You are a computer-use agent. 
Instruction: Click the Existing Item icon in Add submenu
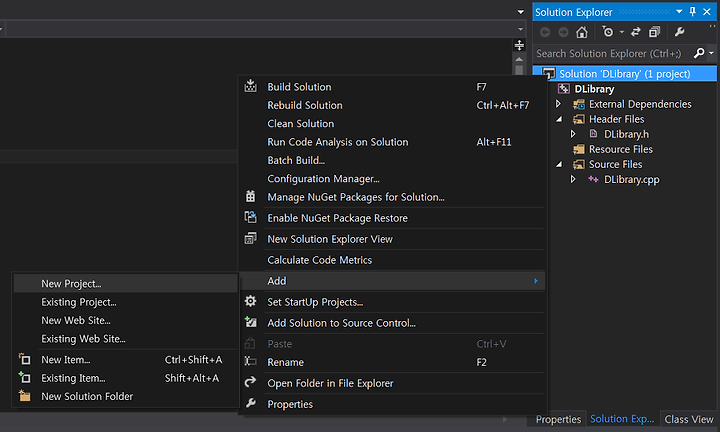tap(24, 377)
